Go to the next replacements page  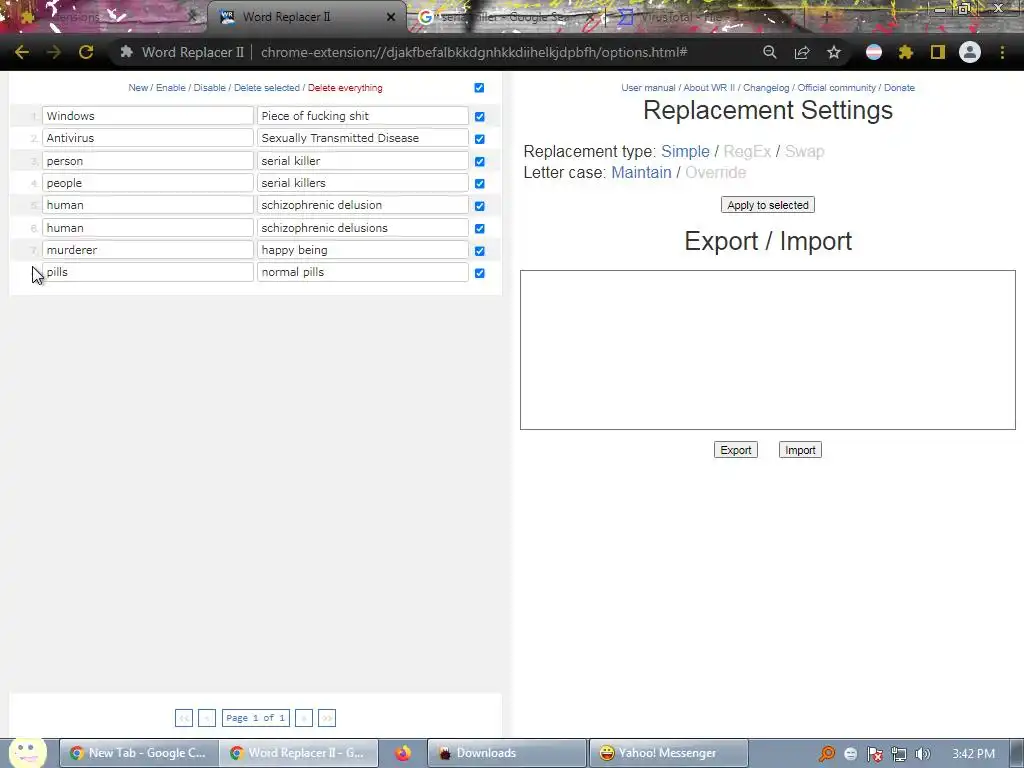[304, 718]
